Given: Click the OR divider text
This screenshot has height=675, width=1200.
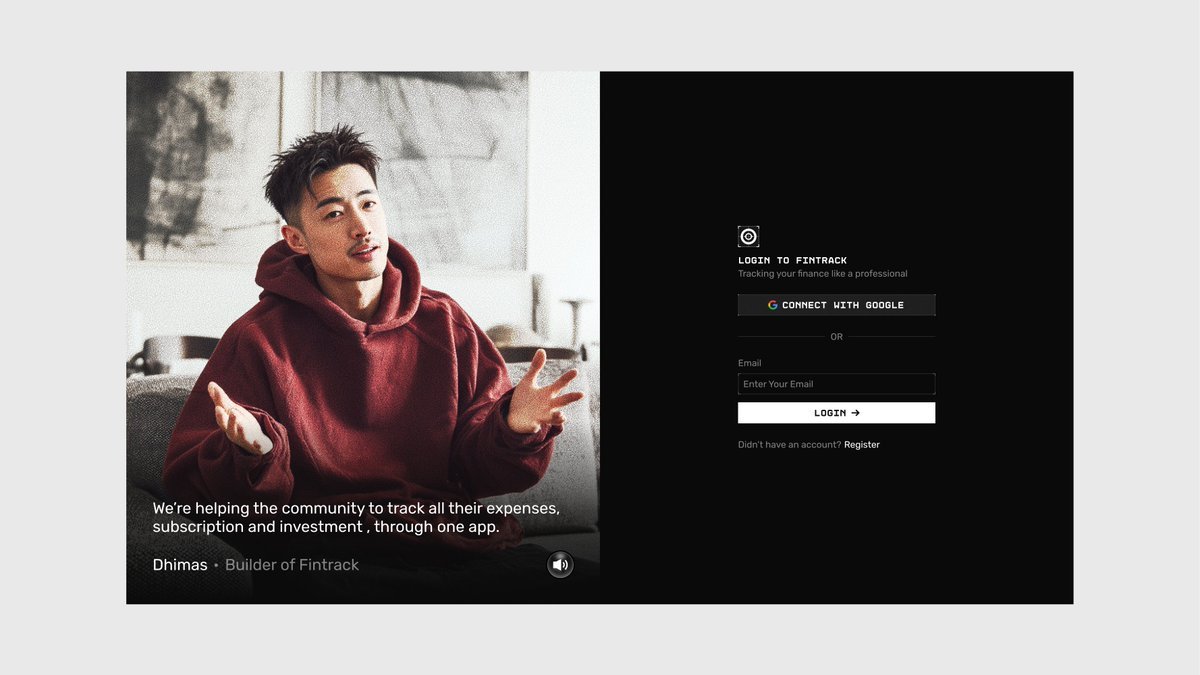Looking at the screenshot, I should [836, 337].
